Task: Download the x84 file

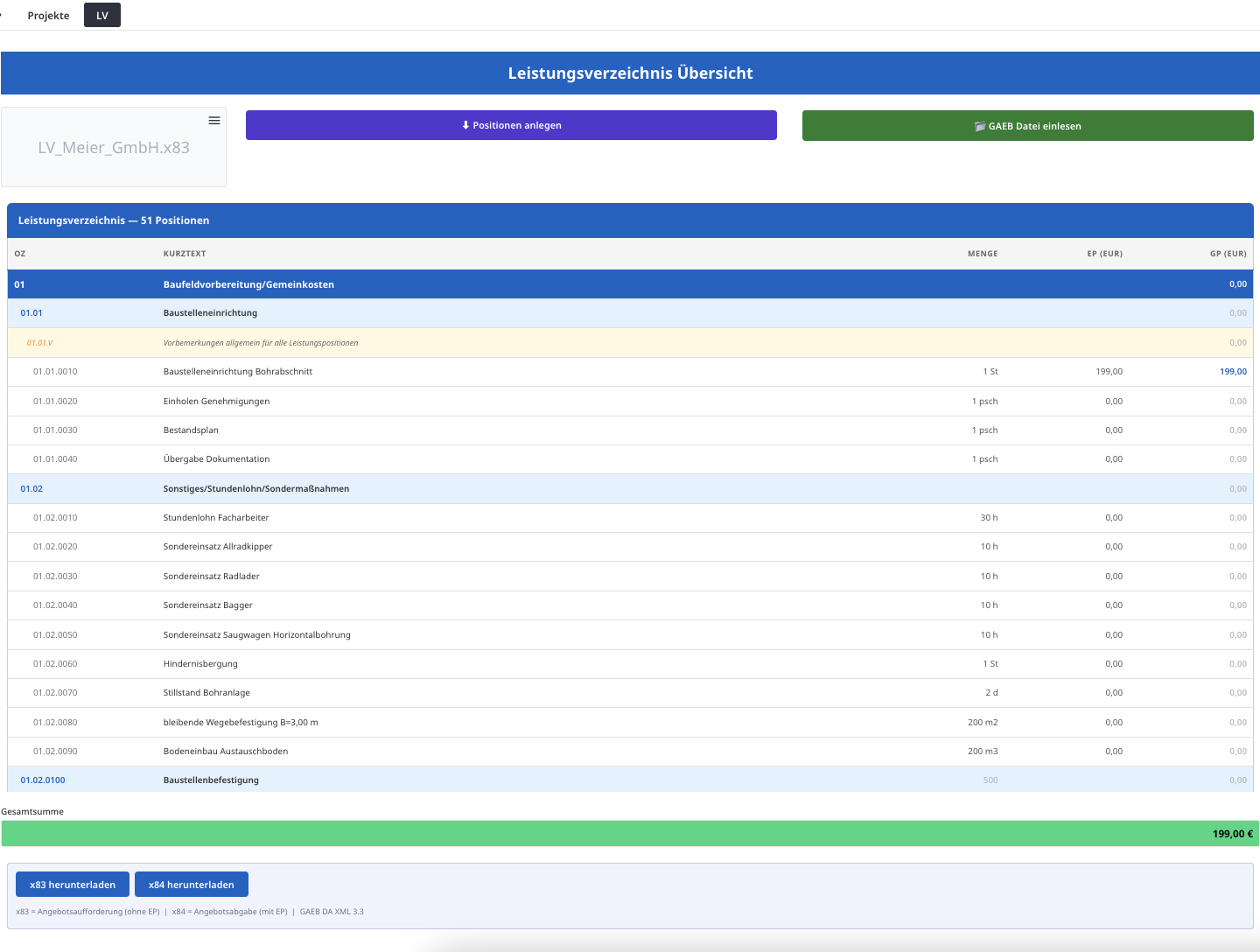Action: [x=191, y=885]
